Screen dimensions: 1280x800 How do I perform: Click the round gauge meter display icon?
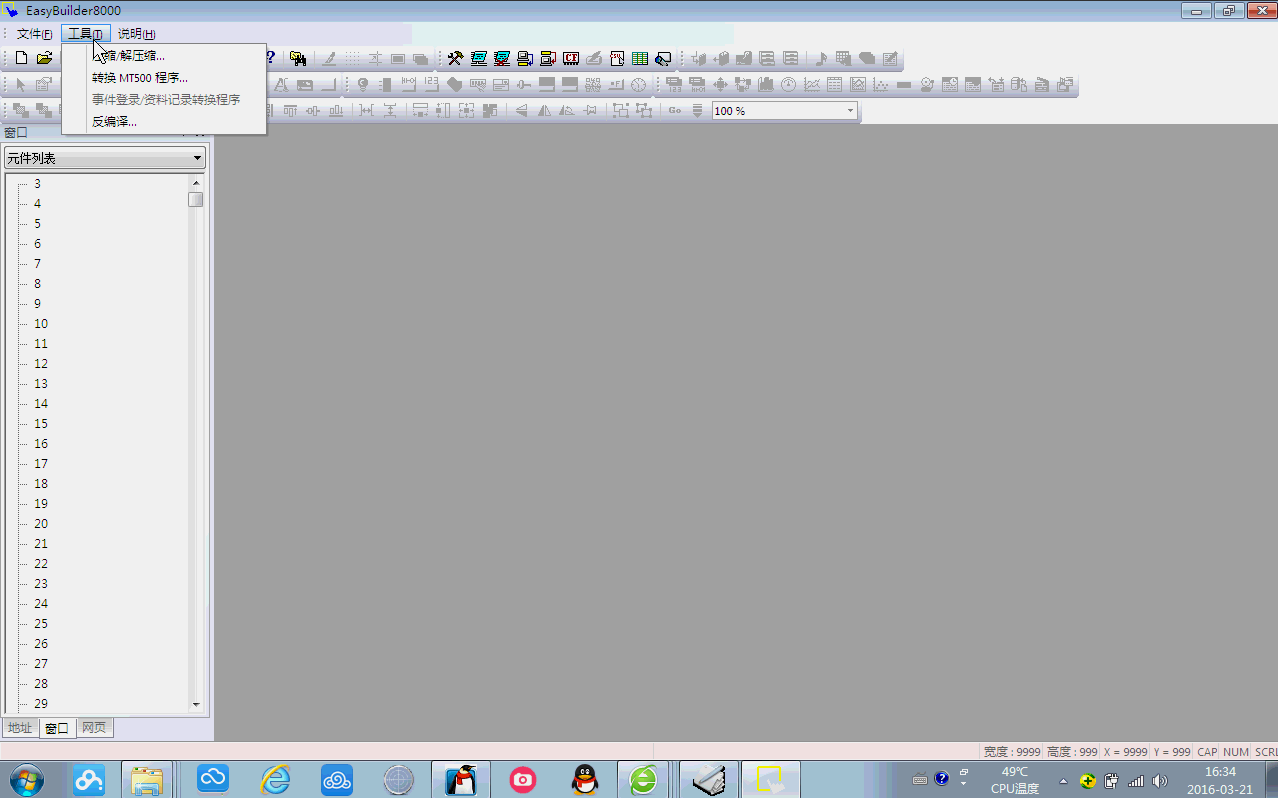tap(789, 85)
